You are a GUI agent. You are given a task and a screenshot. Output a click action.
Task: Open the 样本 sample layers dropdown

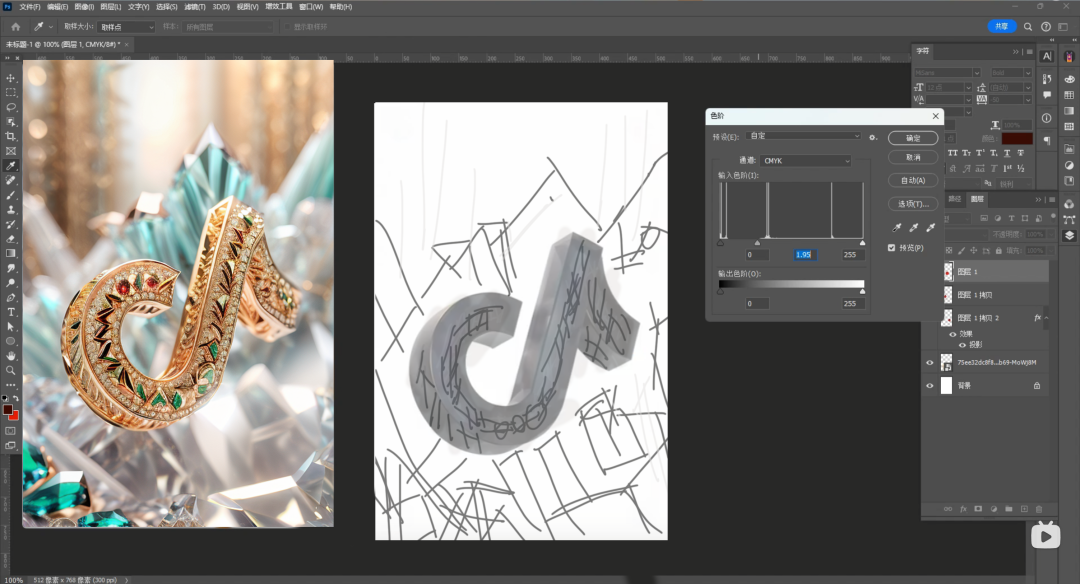coord(228,27)
